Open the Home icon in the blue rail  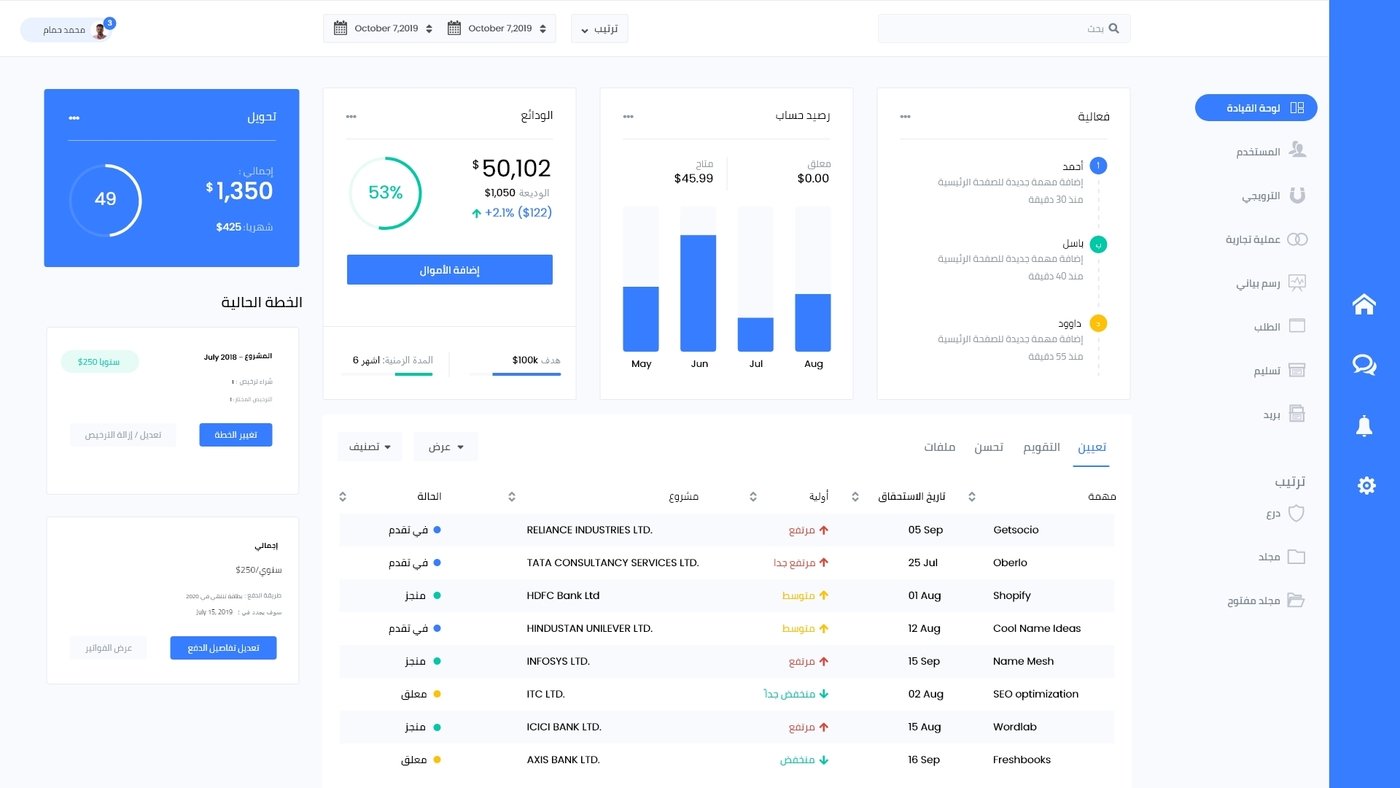point(1364,305)
